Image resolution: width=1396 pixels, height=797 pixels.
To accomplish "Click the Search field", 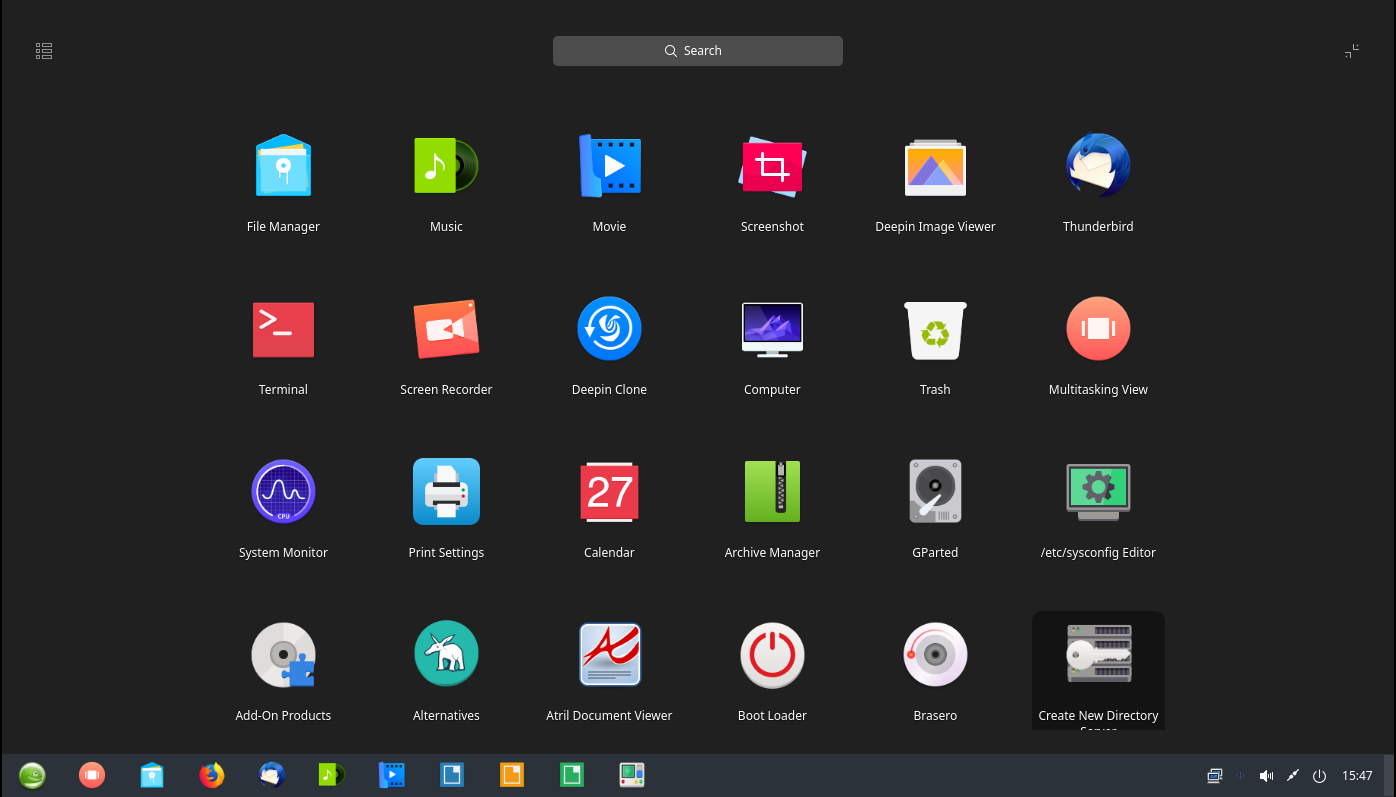I will click(697, 51).
